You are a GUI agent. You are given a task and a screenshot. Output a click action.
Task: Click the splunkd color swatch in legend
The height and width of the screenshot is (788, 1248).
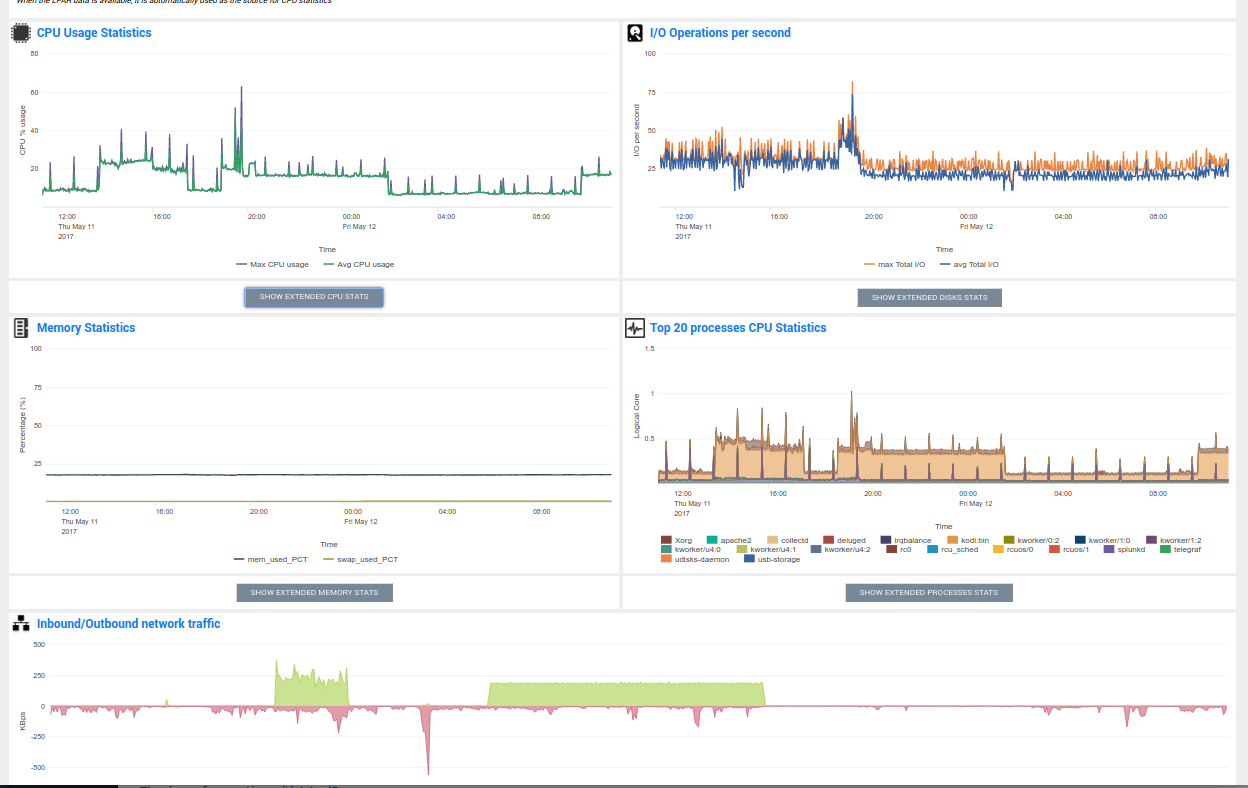coord(1109,549)
